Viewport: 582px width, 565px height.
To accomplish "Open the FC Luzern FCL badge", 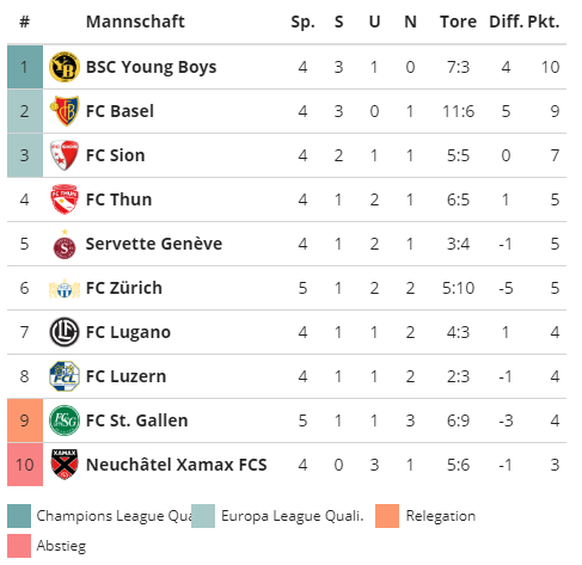I will (x=64, y=376).
